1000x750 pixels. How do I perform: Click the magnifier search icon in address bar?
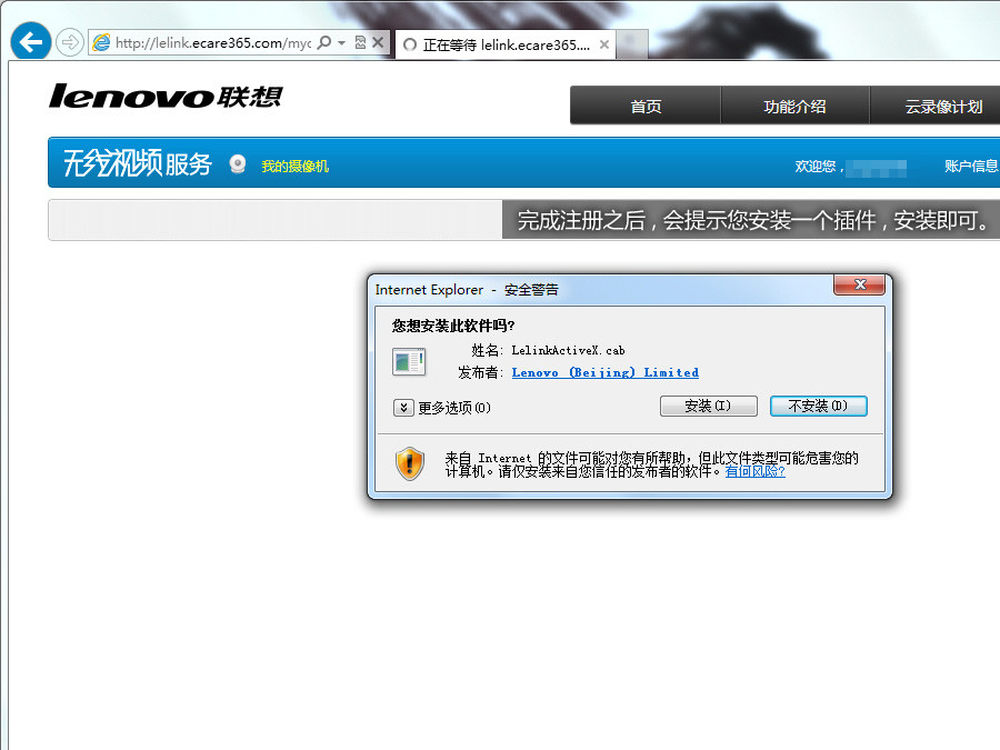[324, 43]
